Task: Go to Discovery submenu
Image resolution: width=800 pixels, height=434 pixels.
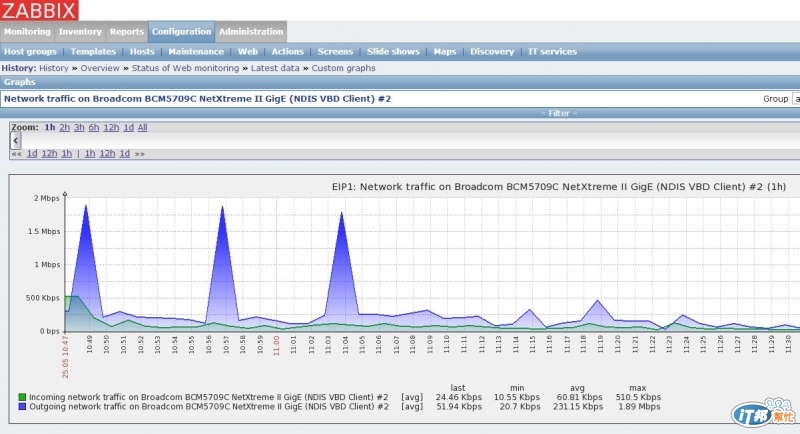Action: [x=492, y=52]
